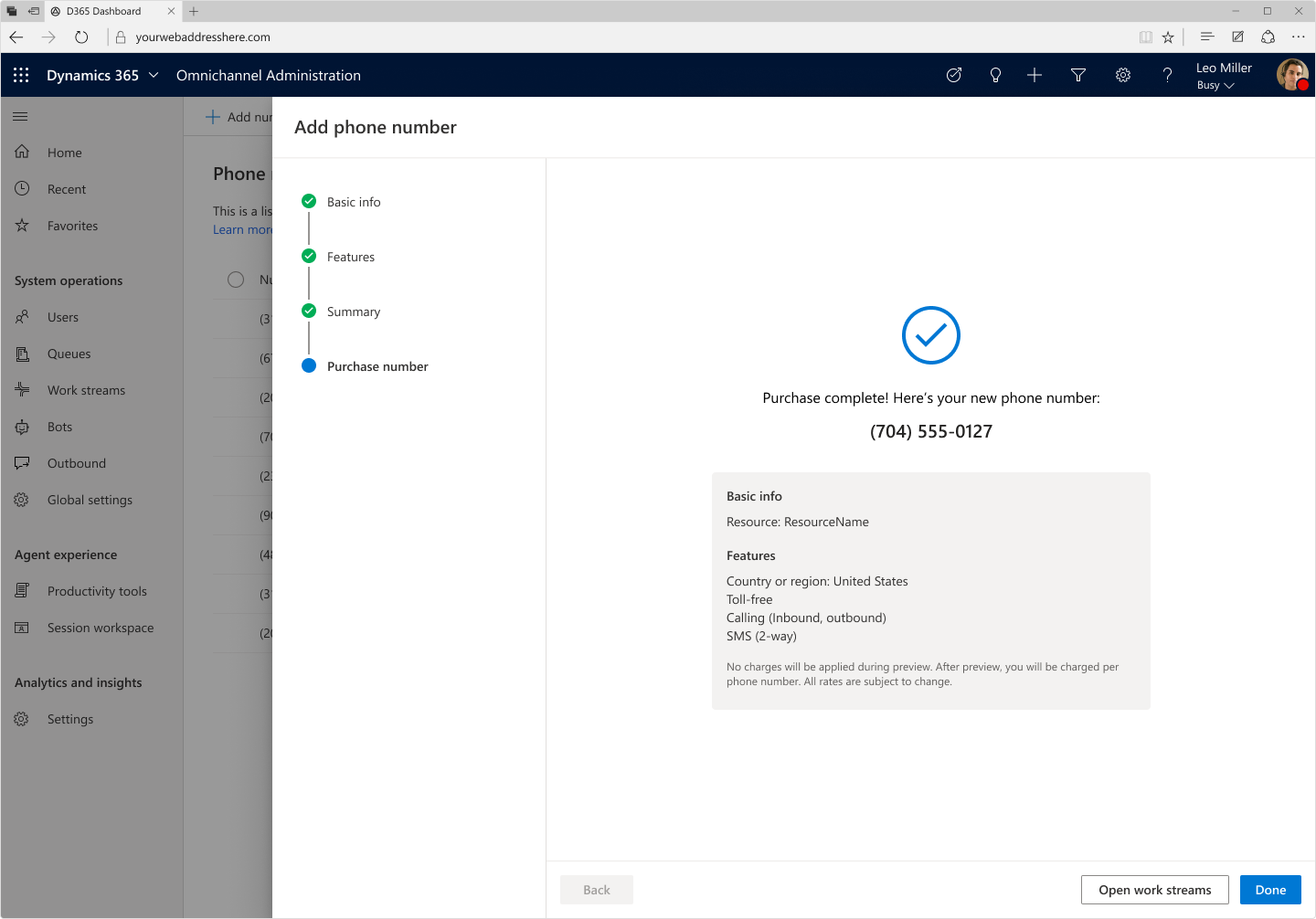The width and height of the screenshot is (1316, 919).
Task: Bookmark page with star icon
Action: (1168, 37)
